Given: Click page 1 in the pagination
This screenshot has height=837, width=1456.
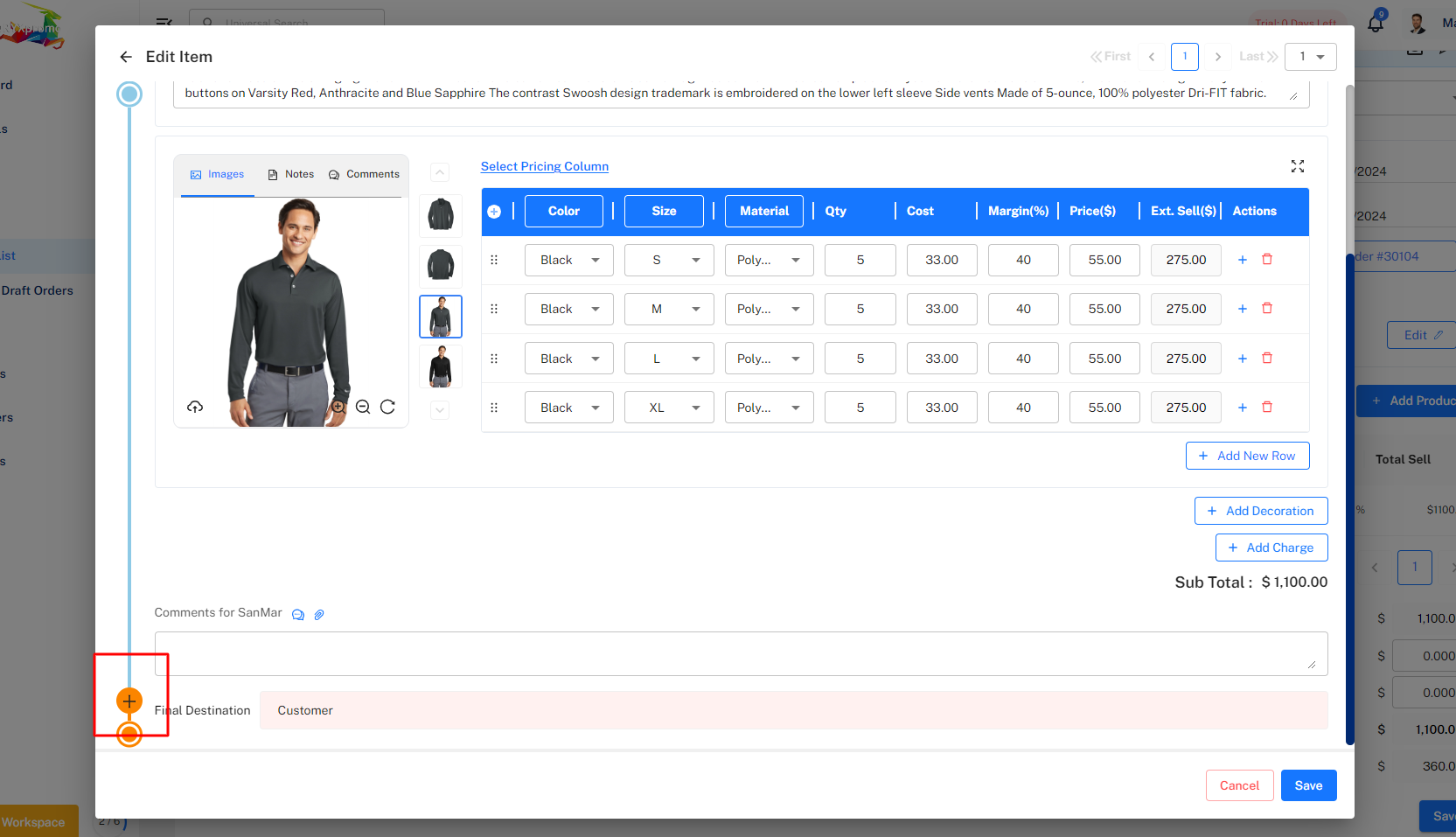Looking at the screenshot, I should pos(1185,57).
